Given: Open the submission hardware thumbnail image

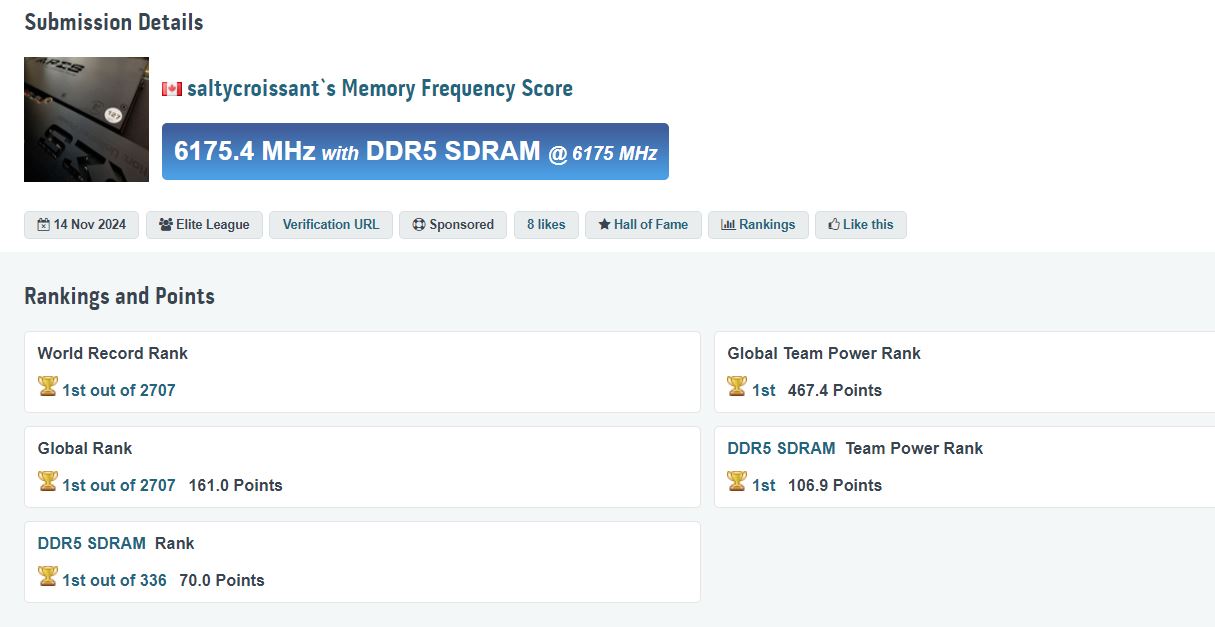Looking at the screenshot, I should (x=86, y=119).
